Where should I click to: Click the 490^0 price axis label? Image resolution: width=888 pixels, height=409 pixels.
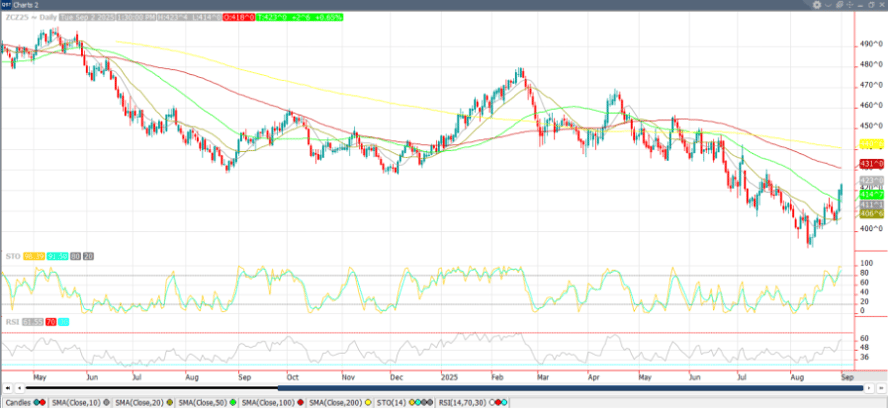(x=871, y=44)
